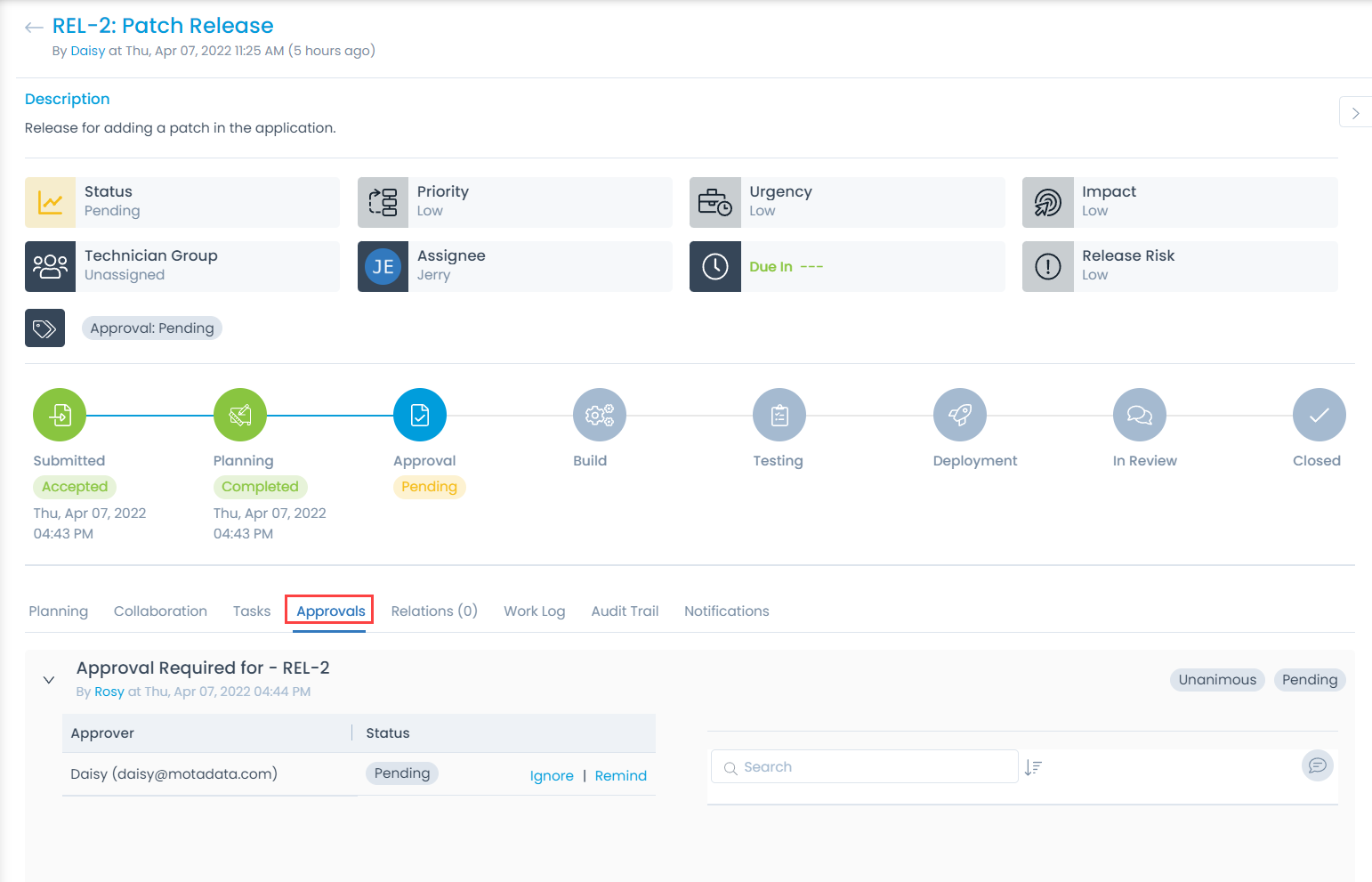Click the tags icon beside Approval: Pending
This screenshot has height=882, width=1372.
click(x=44, y=328)
